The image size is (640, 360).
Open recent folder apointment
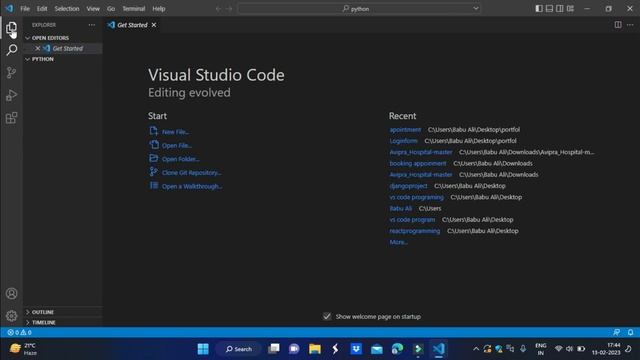[405, 129]
